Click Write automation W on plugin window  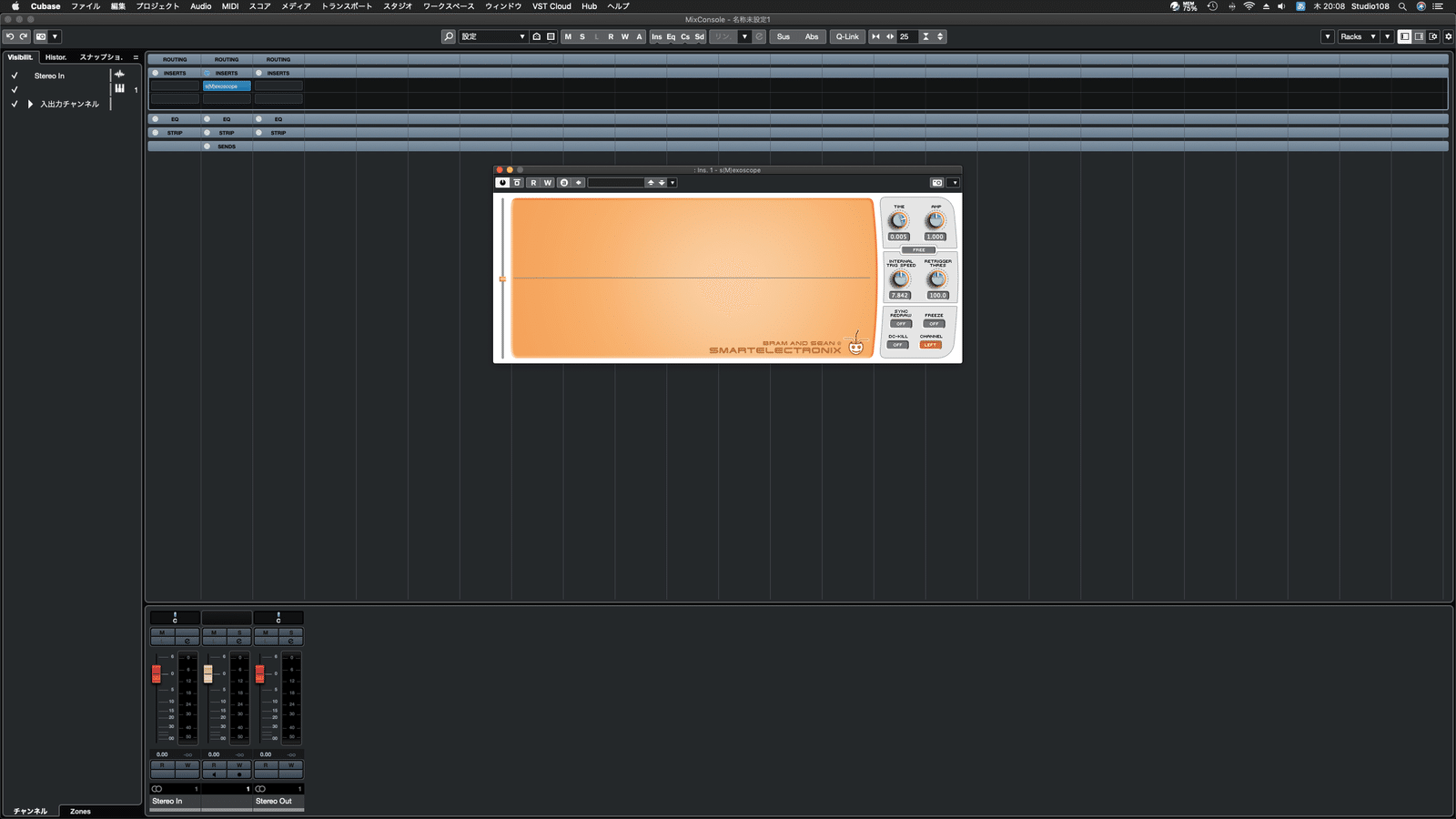point(548,183)
